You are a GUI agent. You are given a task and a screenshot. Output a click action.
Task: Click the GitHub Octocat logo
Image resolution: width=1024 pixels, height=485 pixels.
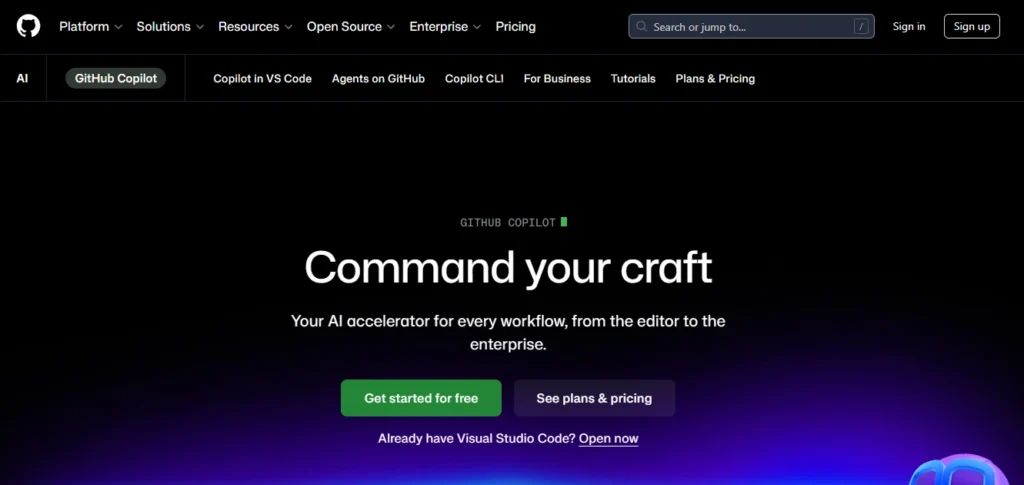(x=28, y=27)
